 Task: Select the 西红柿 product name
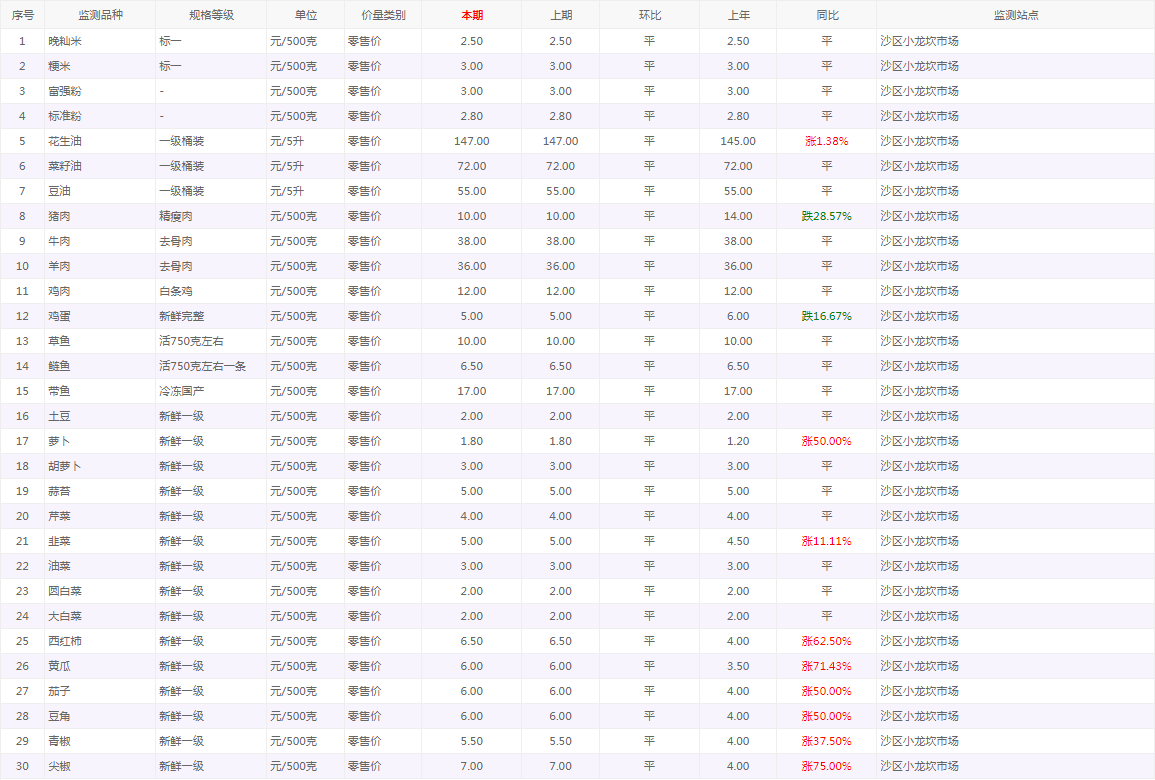tap(66, 641)
